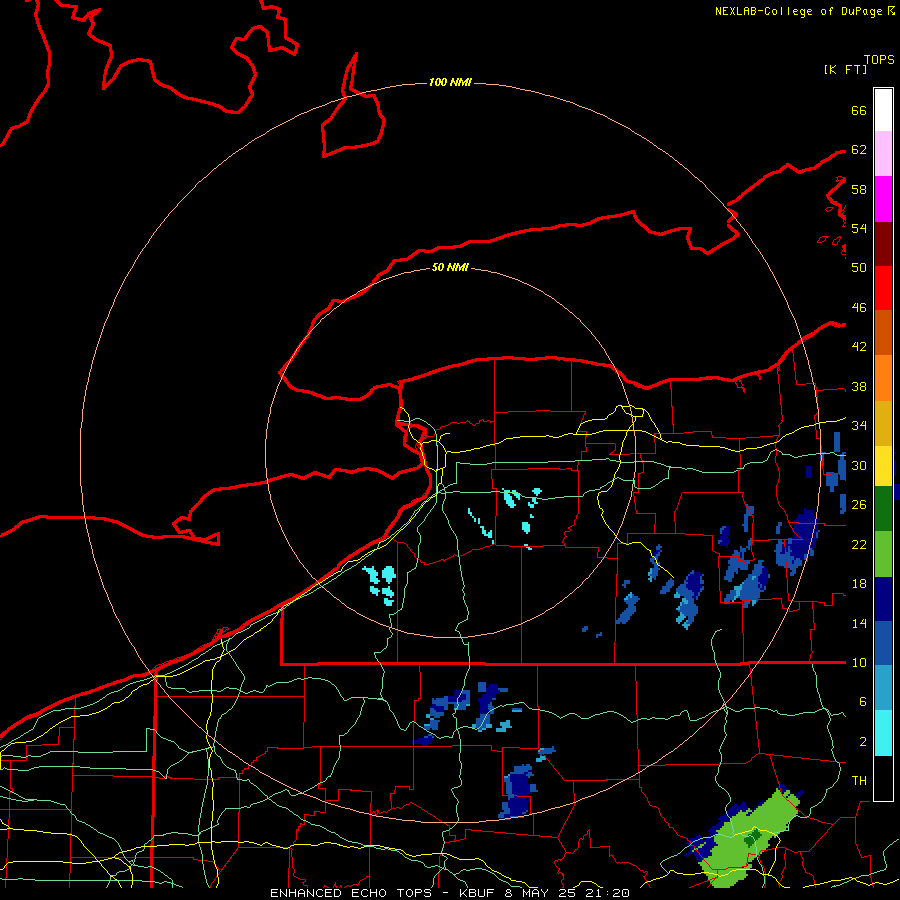Click the bright red legend swatch
The width and height of the screenshot is (900, 900).
tap(883, 288)
